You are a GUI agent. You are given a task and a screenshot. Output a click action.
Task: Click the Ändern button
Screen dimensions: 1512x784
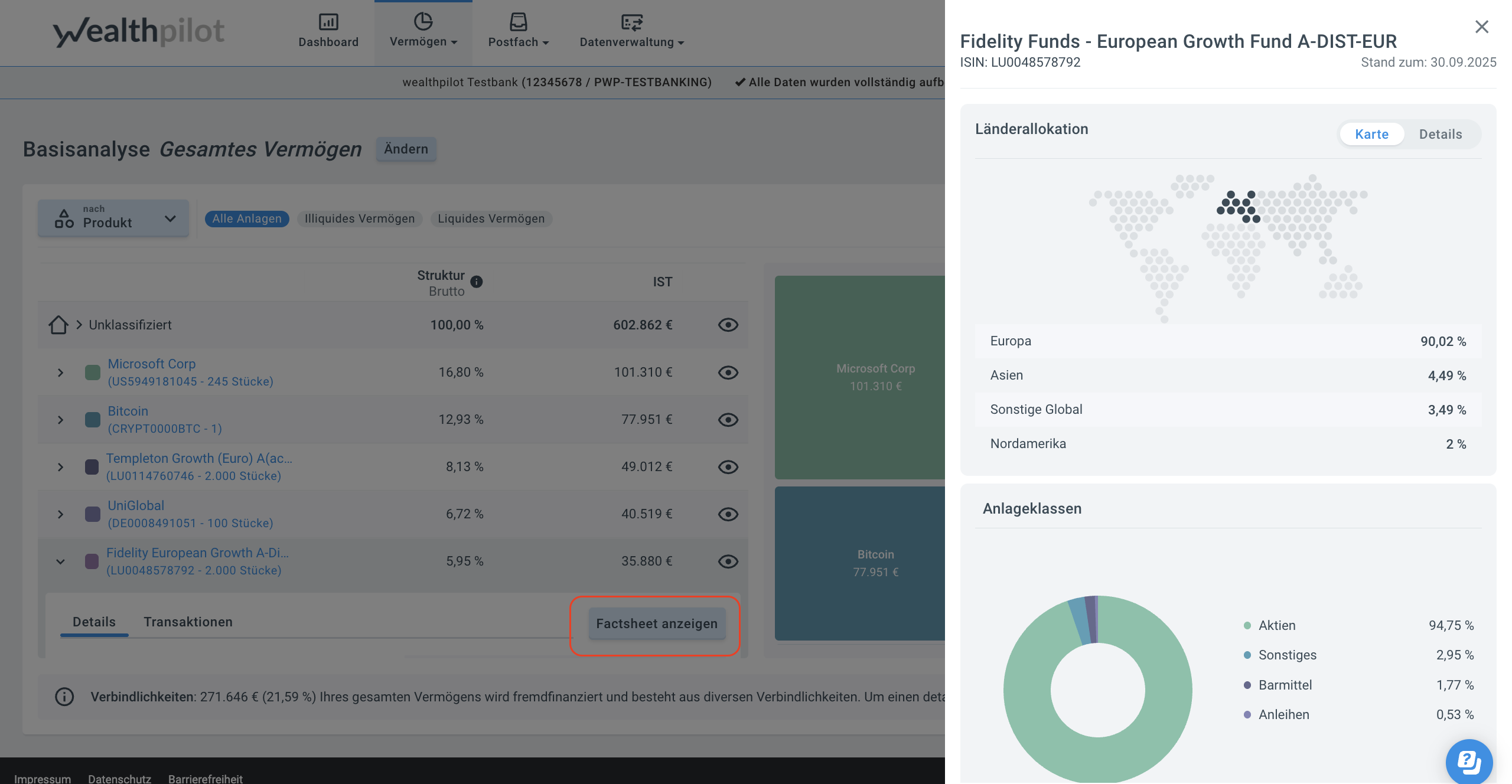(x=406, y=149)
